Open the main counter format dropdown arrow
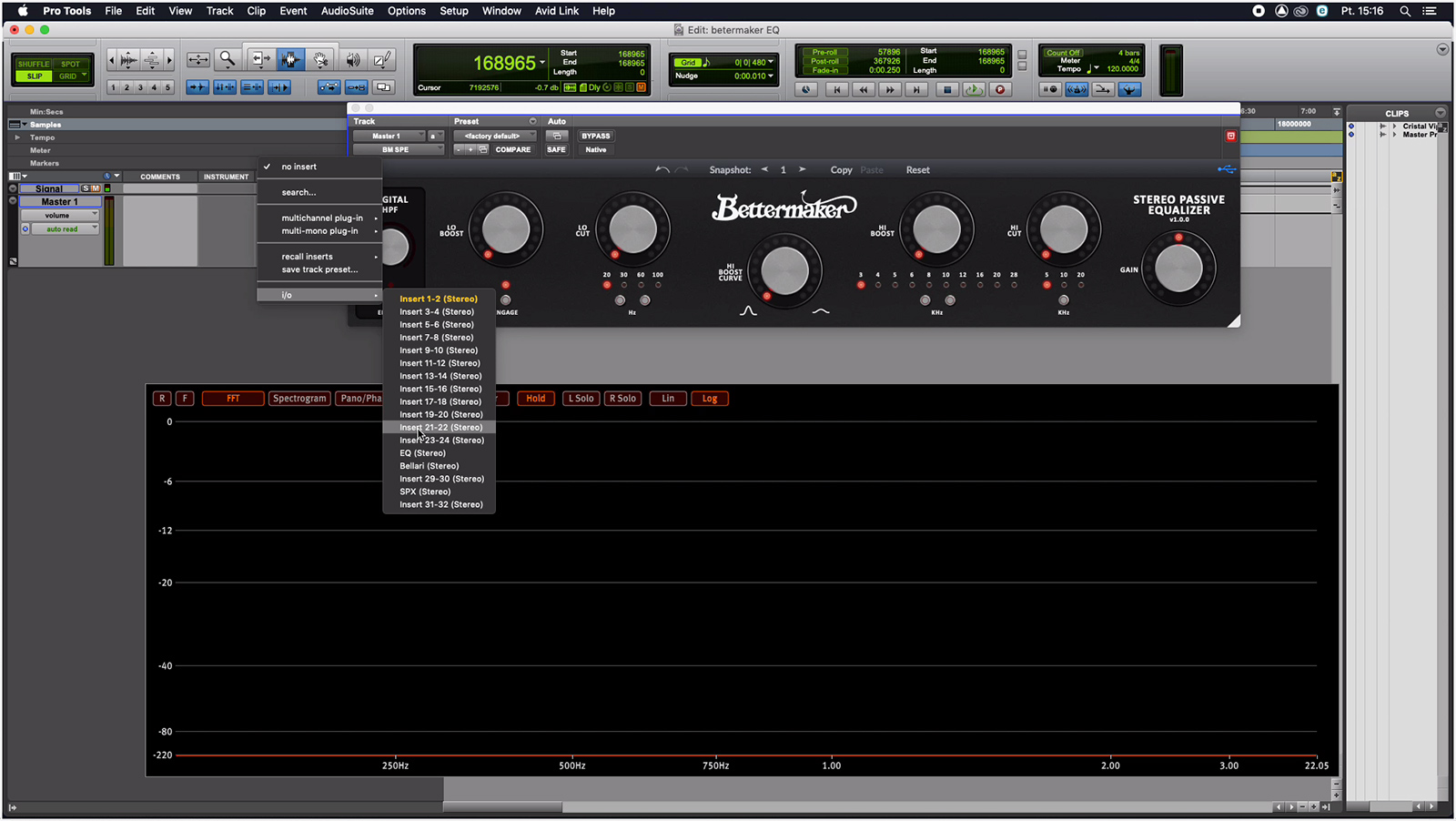This screenshot has height=821, width=1456. (542, 63)
